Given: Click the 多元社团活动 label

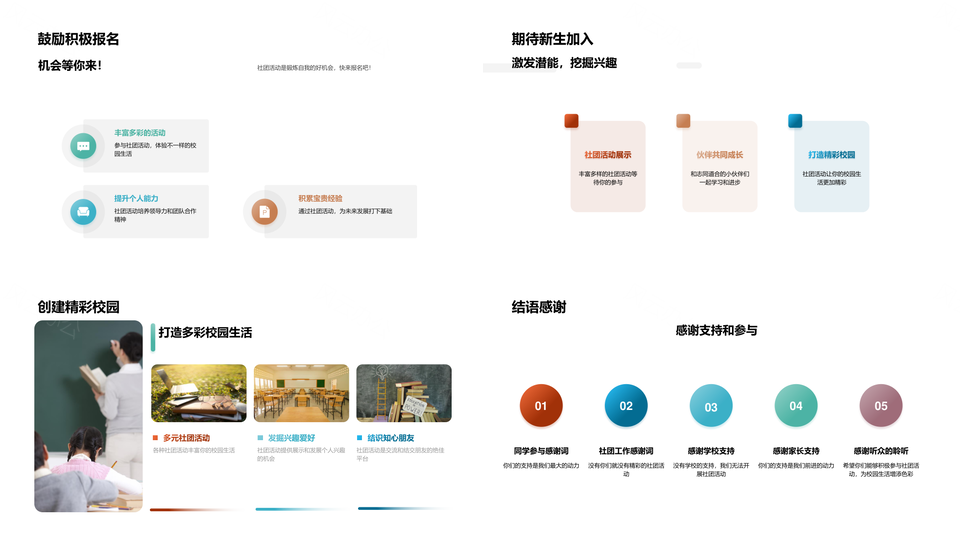Looking at the screenshot, I should click(186, 438).
